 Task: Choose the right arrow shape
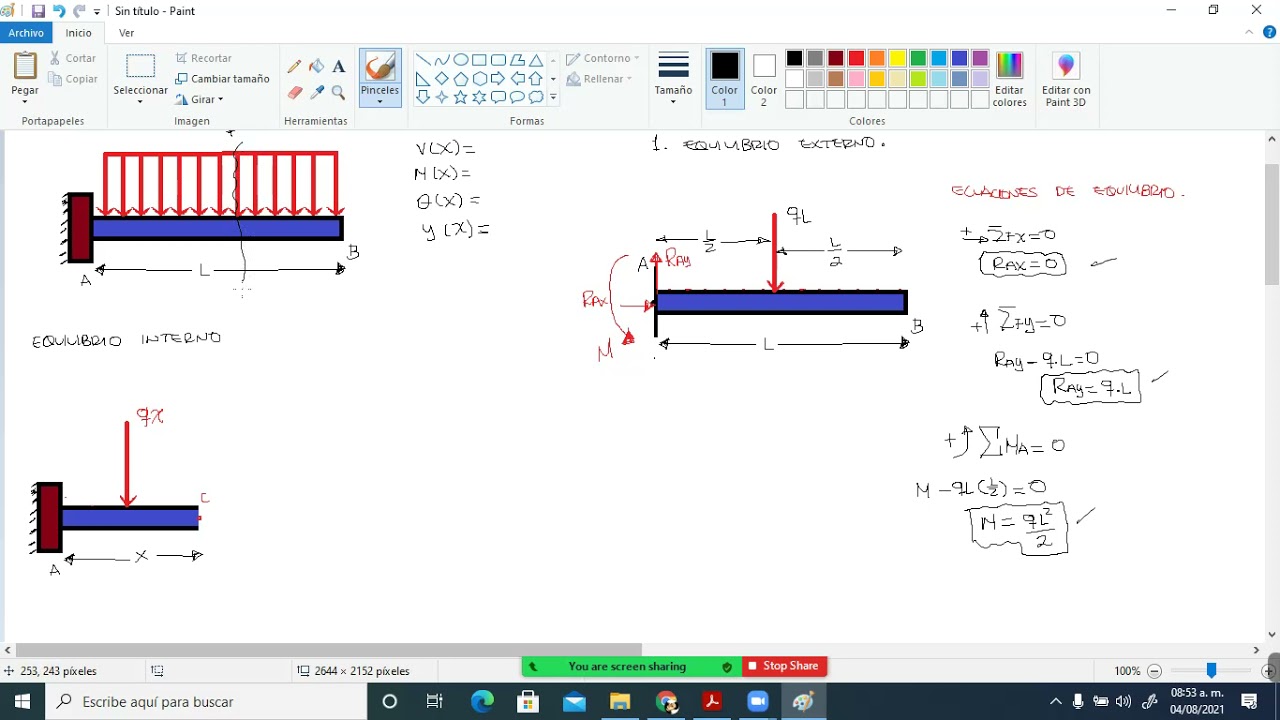498,79
